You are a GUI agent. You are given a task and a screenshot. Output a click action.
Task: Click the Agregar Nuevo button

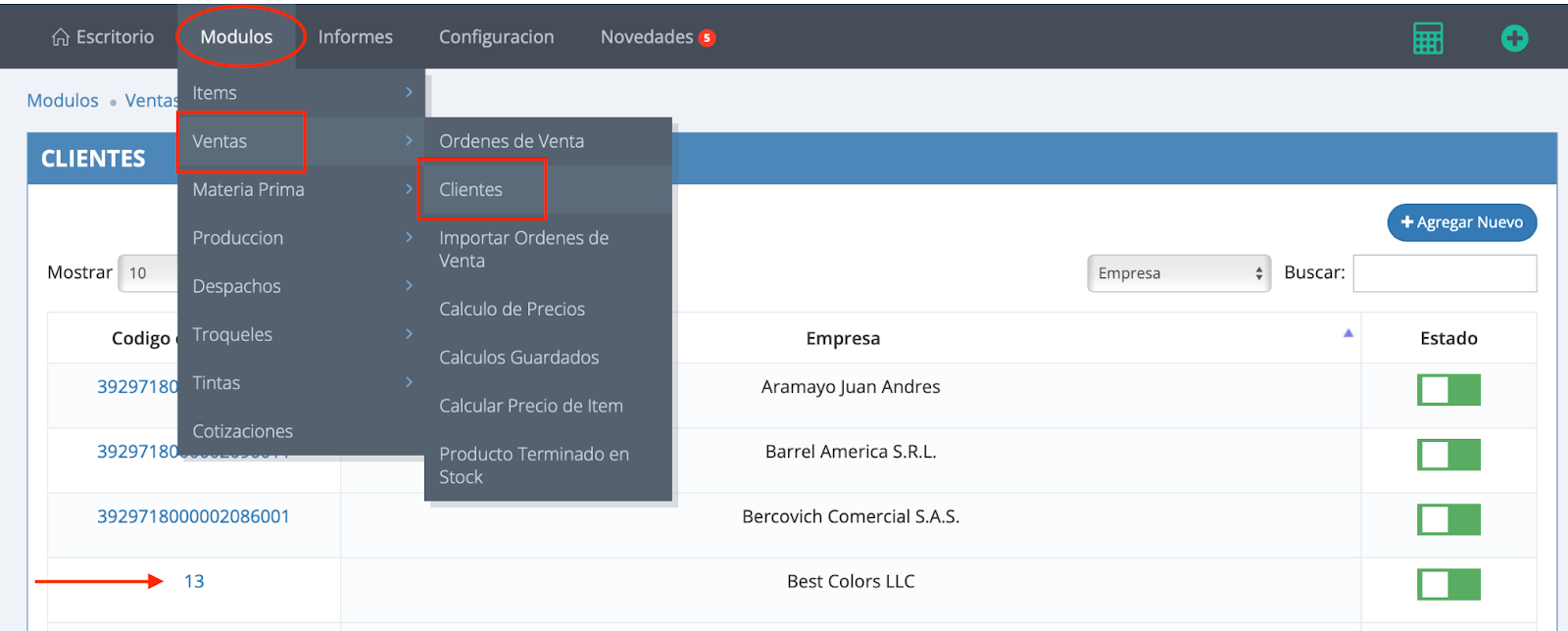point(1461,222)
